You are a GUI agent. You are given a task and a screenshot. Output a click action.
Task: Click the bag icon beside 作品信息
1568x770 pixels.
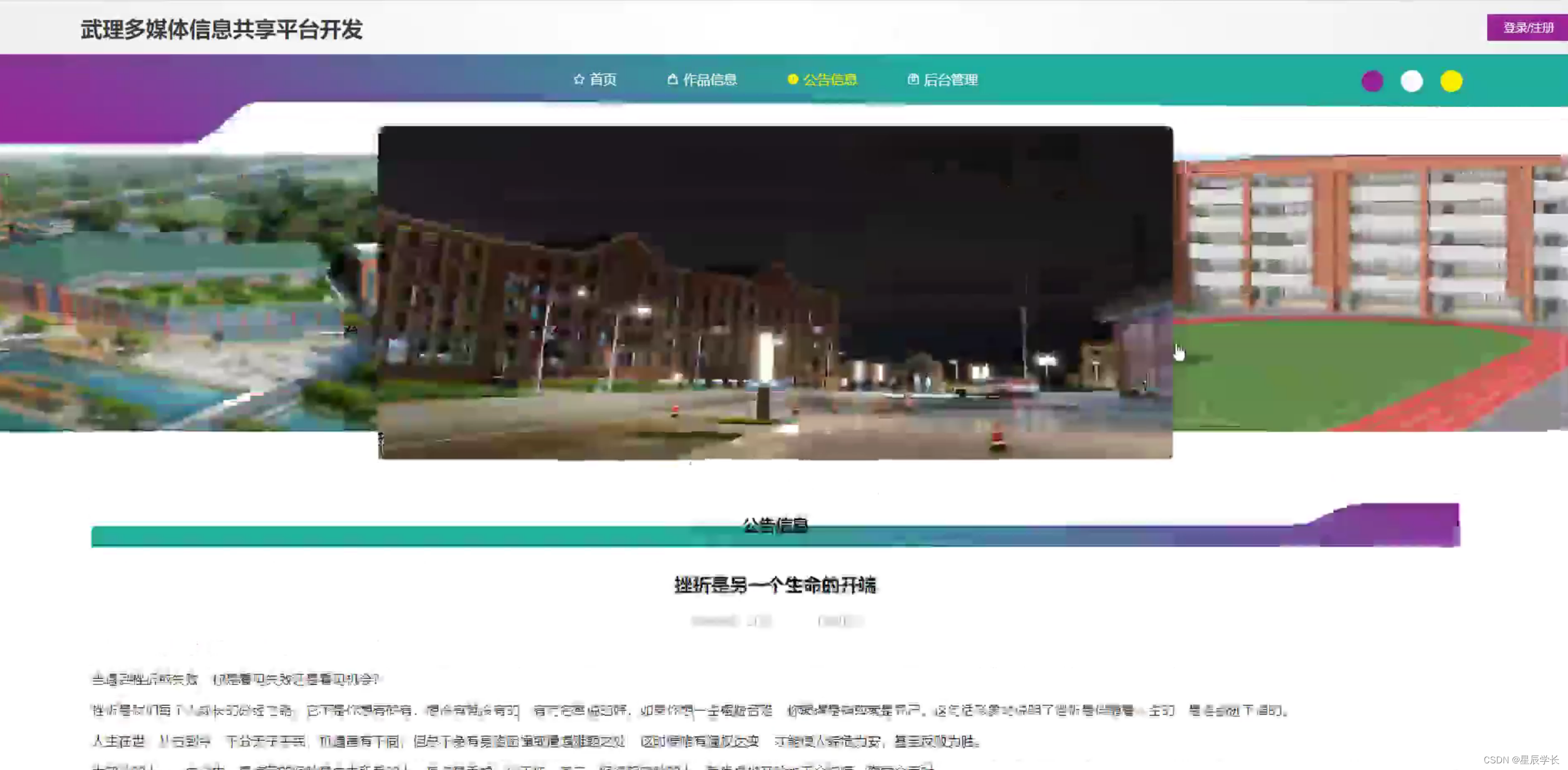(x=672, y=79)
